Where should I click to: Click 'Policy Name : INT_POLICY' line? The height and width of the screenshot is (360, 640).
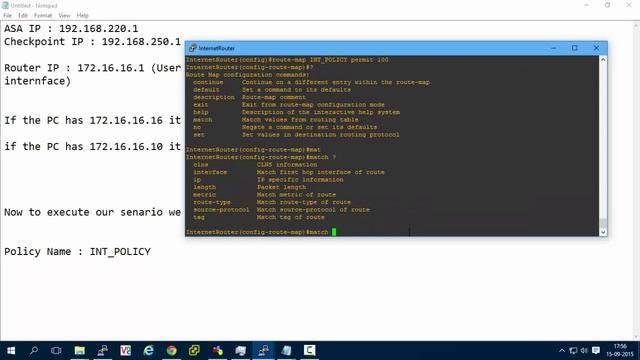tap(77, 251)
